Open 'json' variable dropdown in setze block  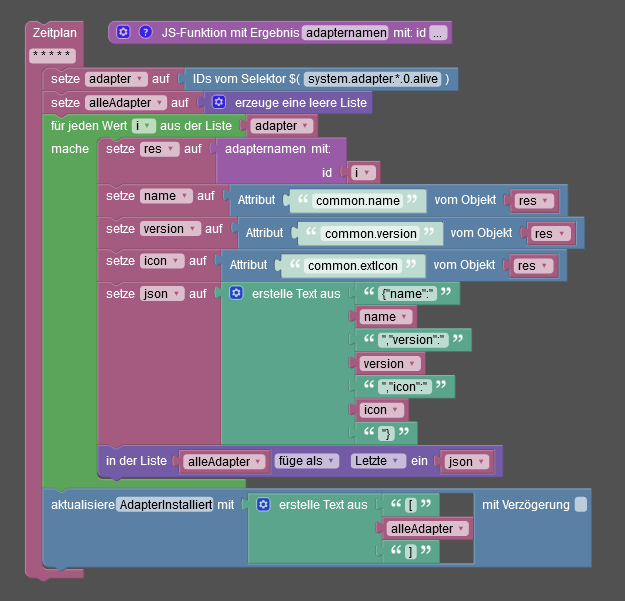coord(162,294)
